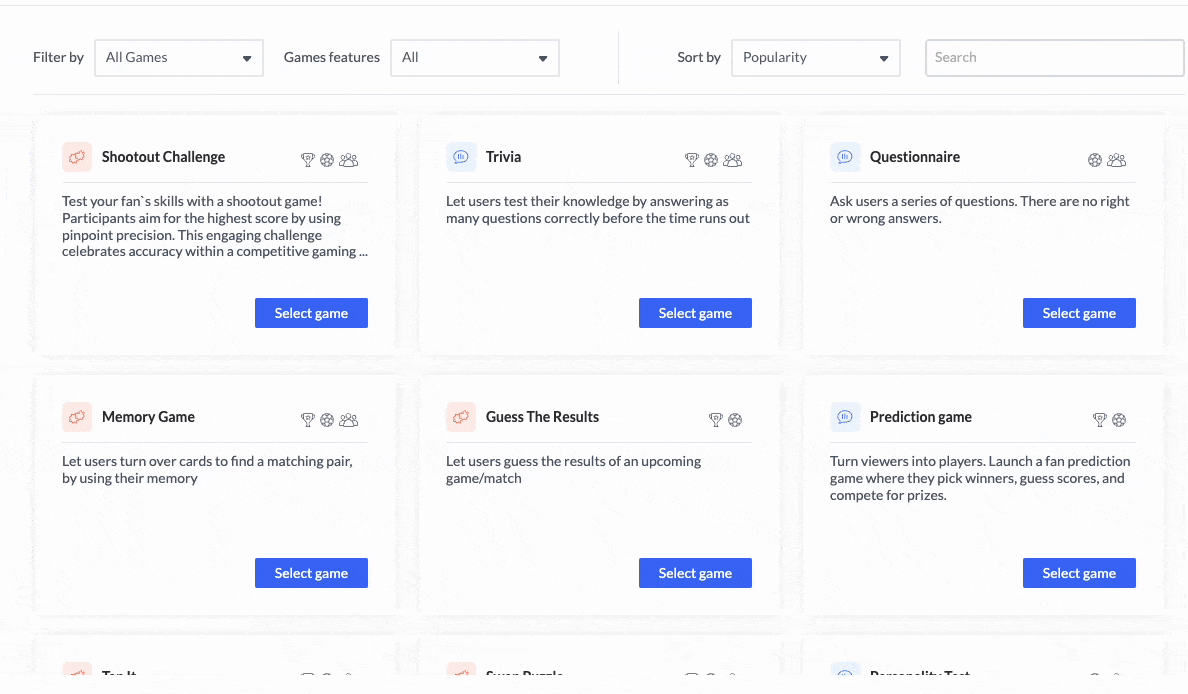Click the Shootout Challenge game type icon

tap(77, 157)
